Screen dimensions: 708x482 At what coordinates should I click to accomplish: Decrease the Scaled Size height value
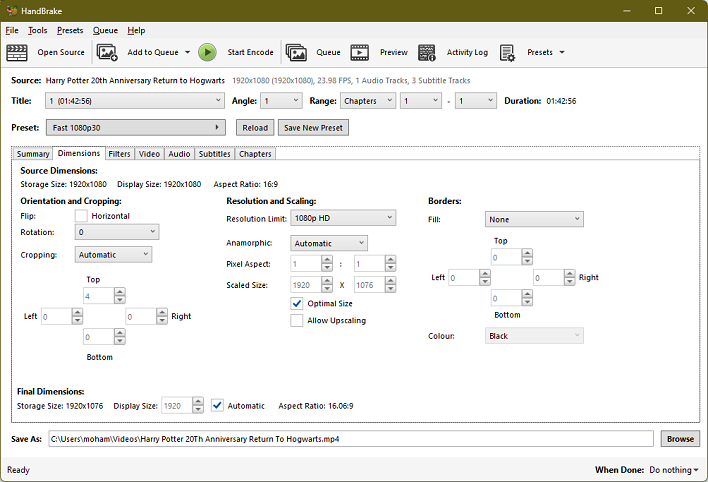(x=391, y=289)
